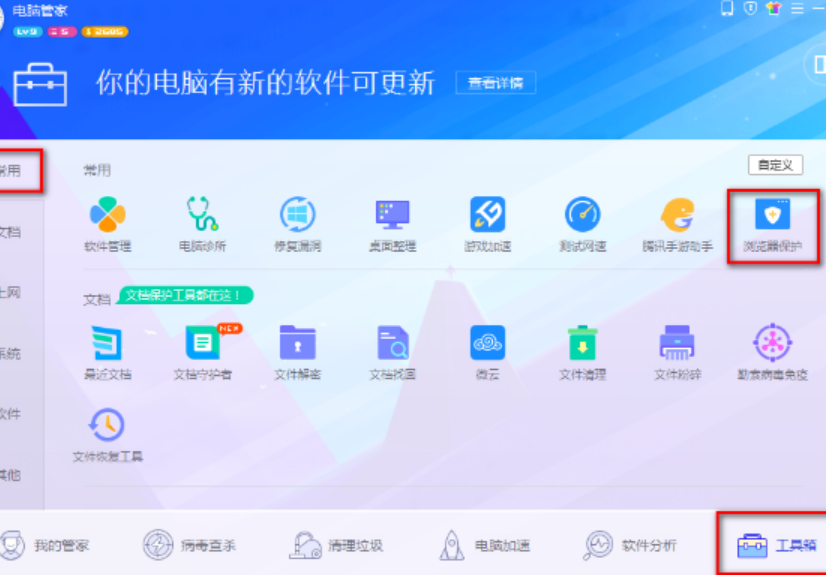
Task: Click the gold coins badge
Action: pos(104,32)
